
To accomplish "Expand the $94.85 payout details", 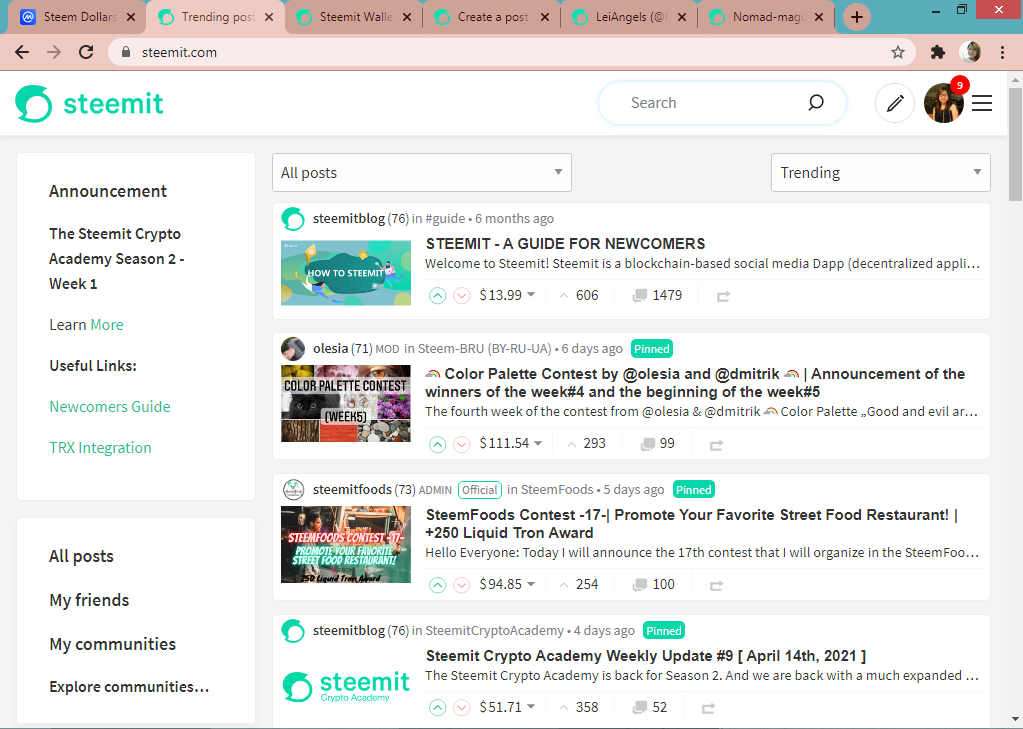I will [x=507, y=584].
